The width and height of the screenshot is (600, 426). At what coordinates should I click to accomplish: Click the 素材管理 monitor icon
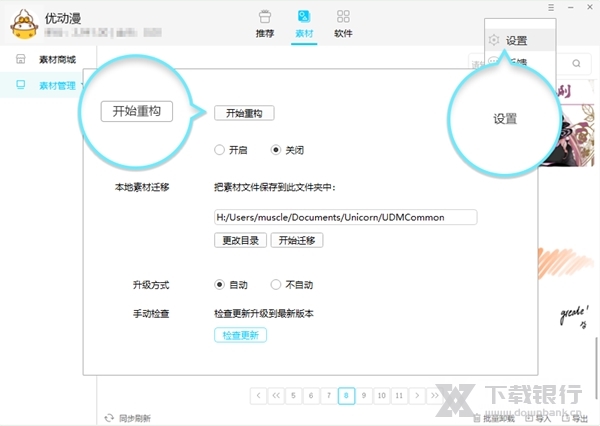20,85
